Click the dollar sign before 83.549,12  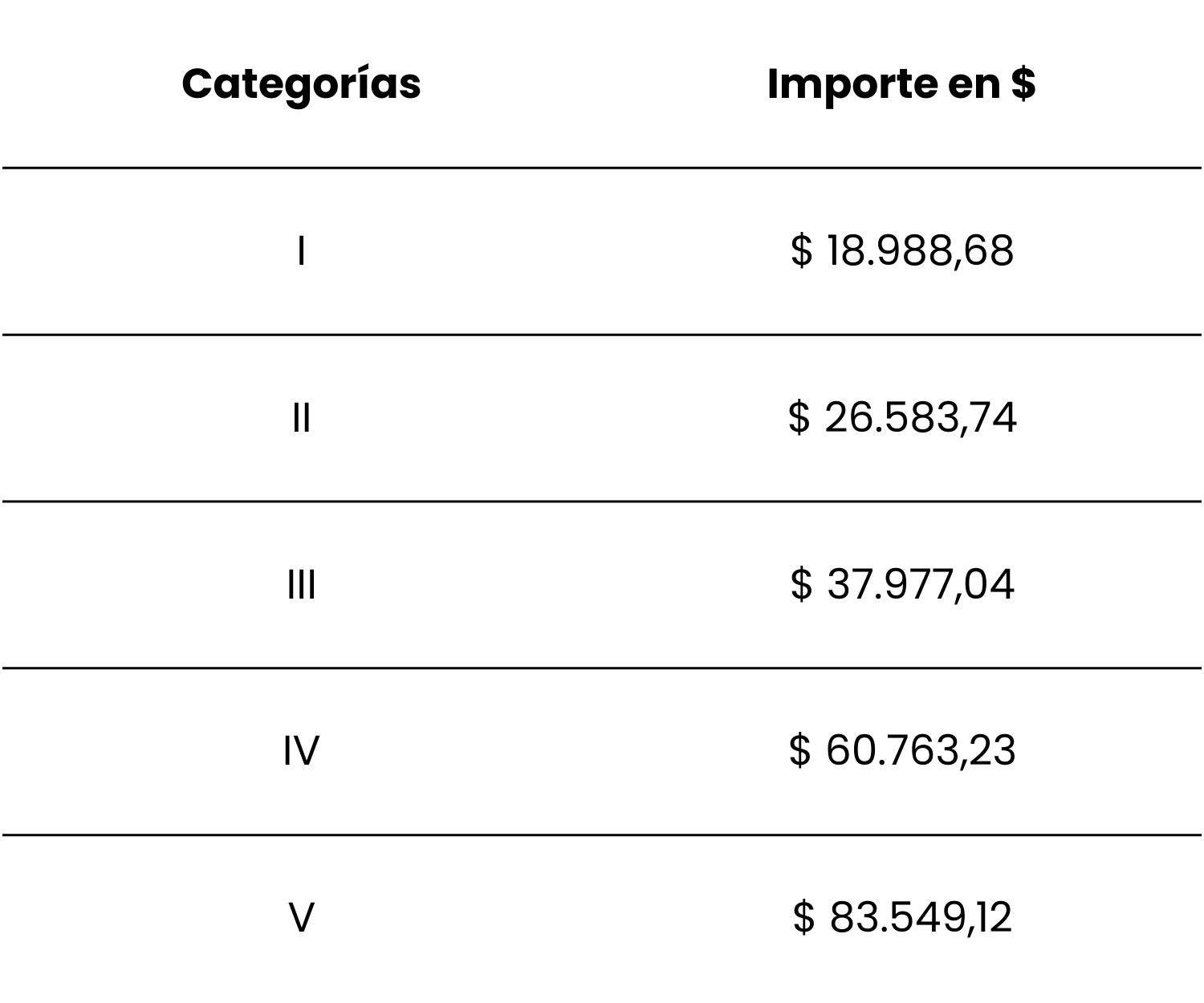click(x=803, y=916)
